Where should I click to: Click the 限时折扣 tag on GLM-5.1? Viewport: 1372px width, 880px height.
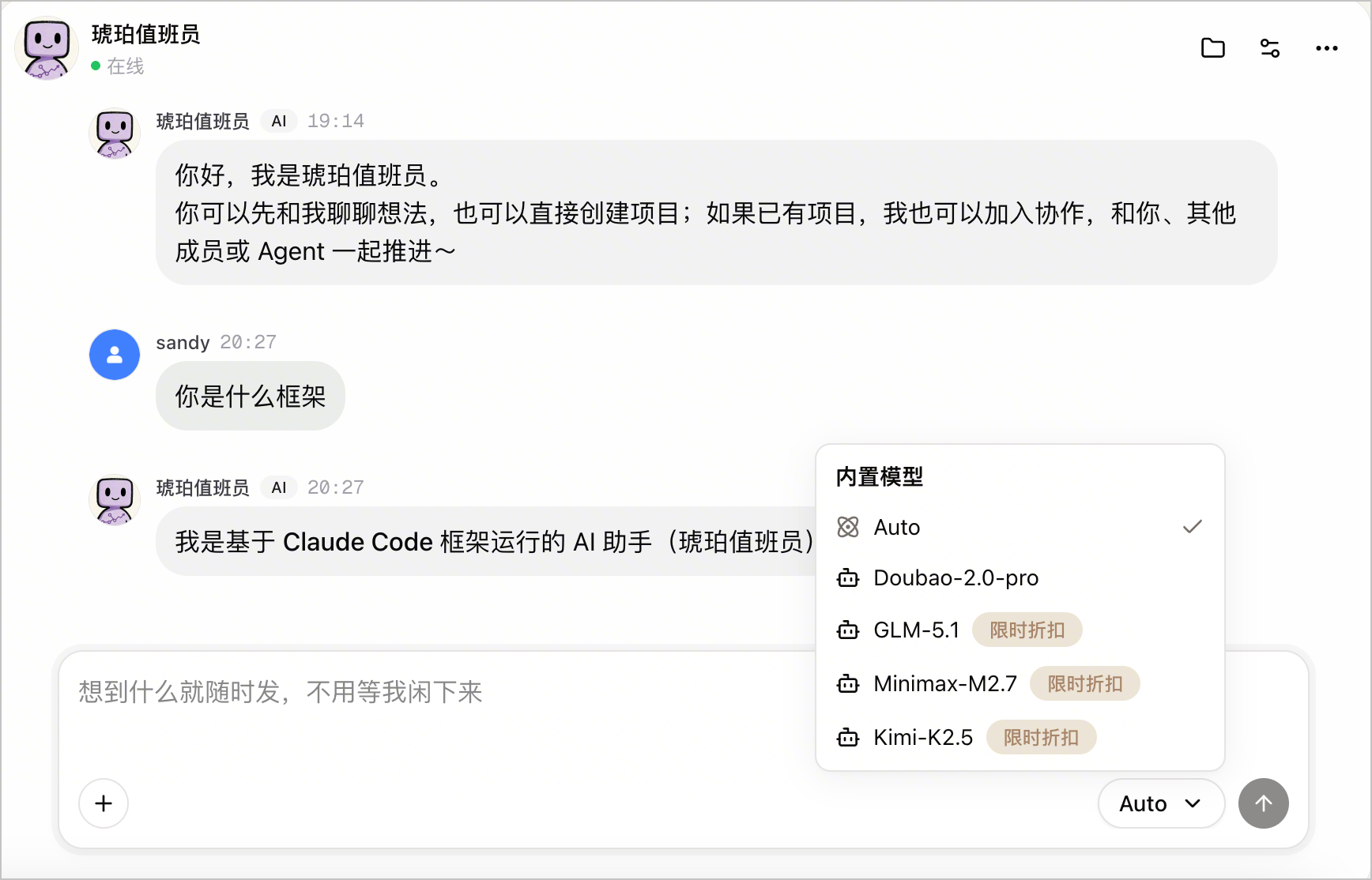tap(1027, 630)
